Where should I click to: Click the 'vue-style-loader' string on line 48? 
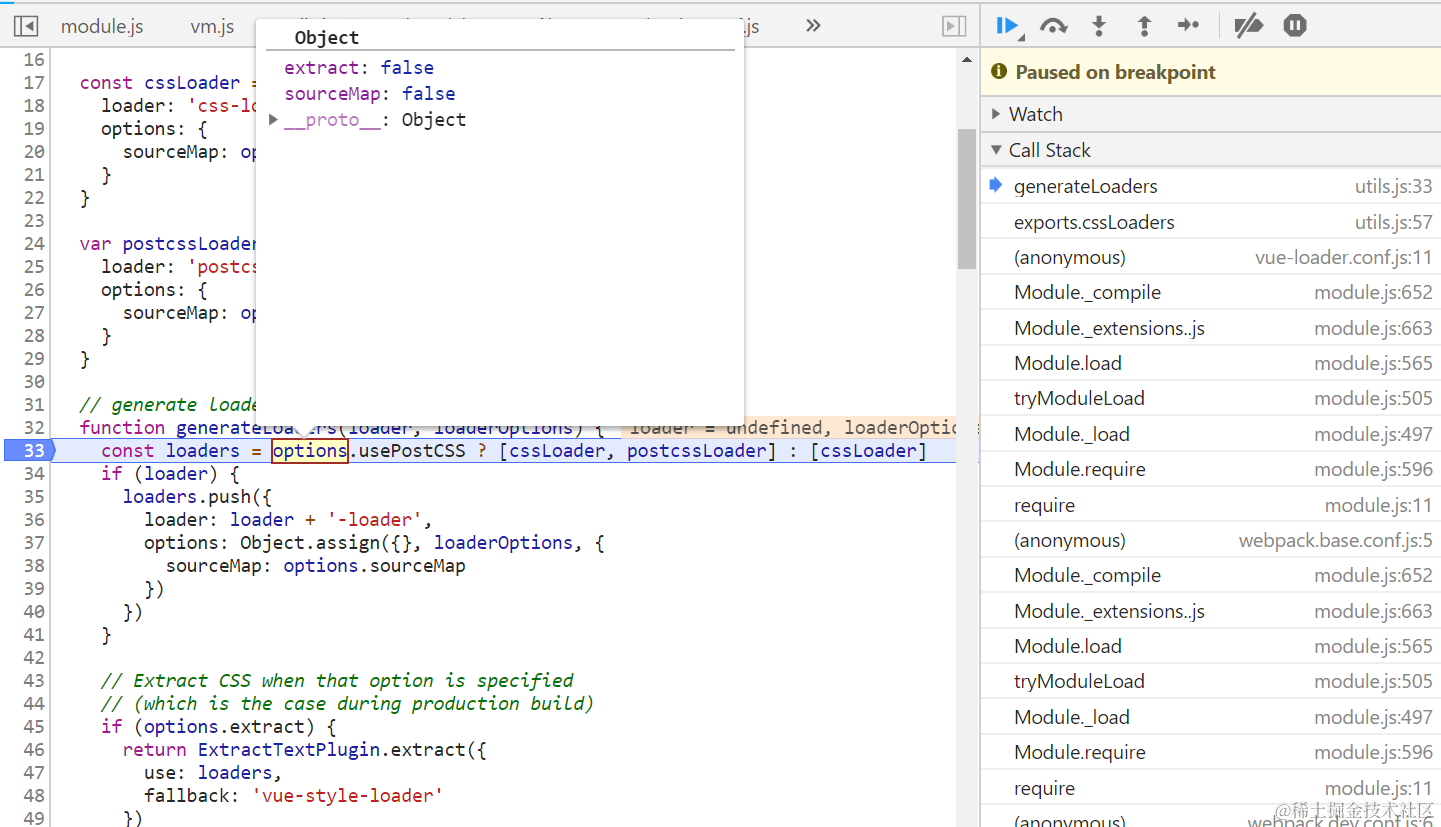point(348,796)
